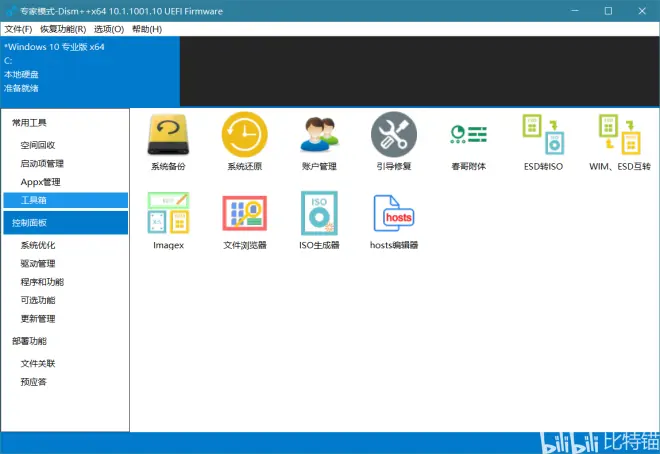Open the ISO生成器 tool
Image resolution: width=660 pixels, height=454 pixels.
click(319, 214)
